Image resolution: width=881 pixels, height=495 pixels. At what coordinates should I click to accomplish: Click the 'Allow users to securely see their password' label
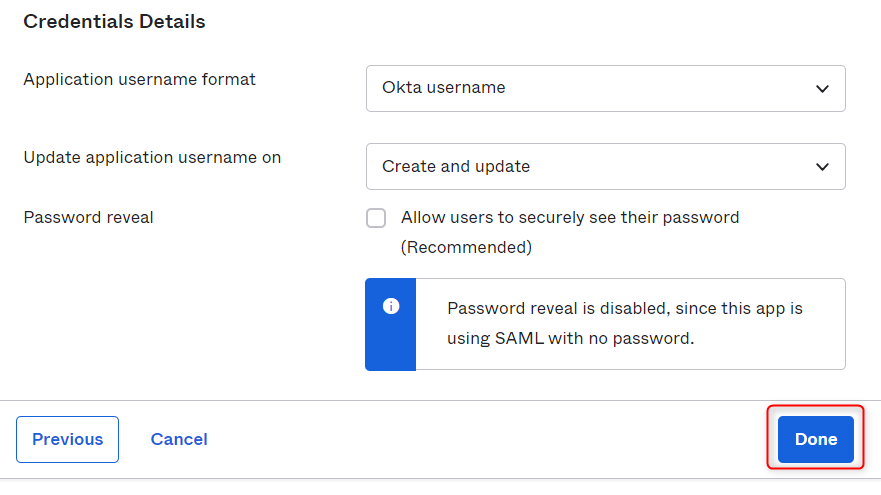[570, 217]
